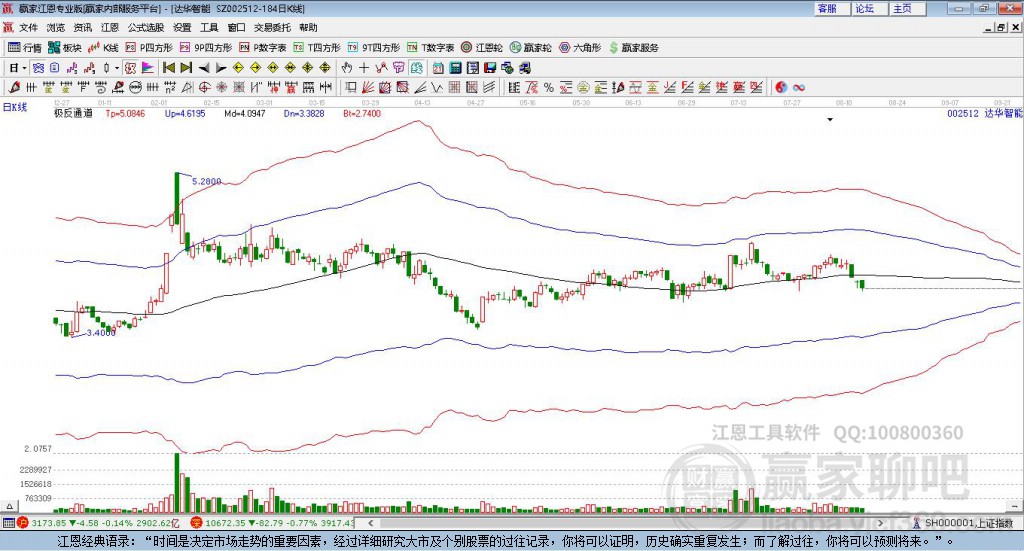This screenshot has width=1024, height=551.
Task: Click the 002512 达华智能 stock label
Action: 985,113
